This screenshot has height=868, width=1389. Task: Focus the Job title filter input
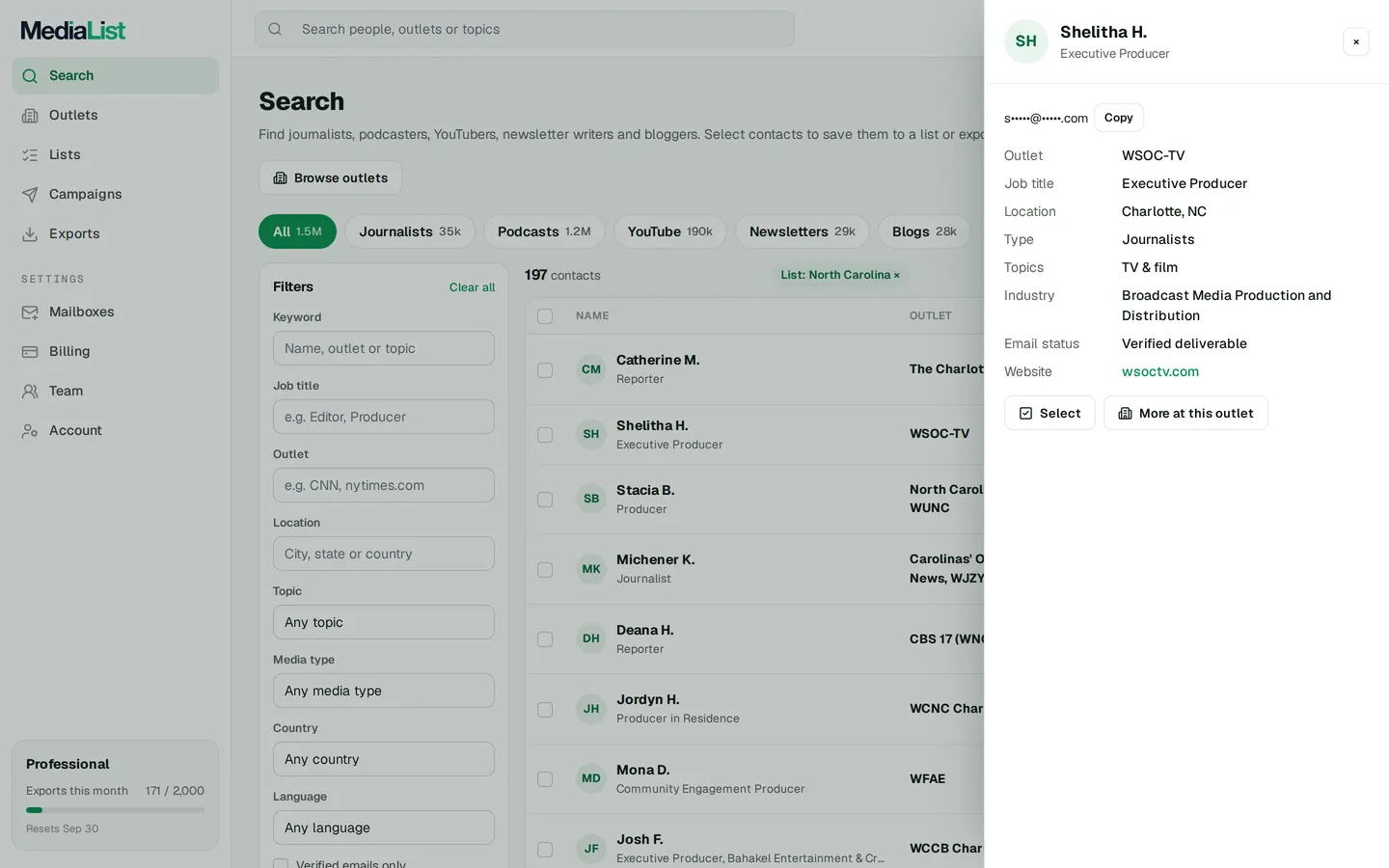click(x=383, y=417)
